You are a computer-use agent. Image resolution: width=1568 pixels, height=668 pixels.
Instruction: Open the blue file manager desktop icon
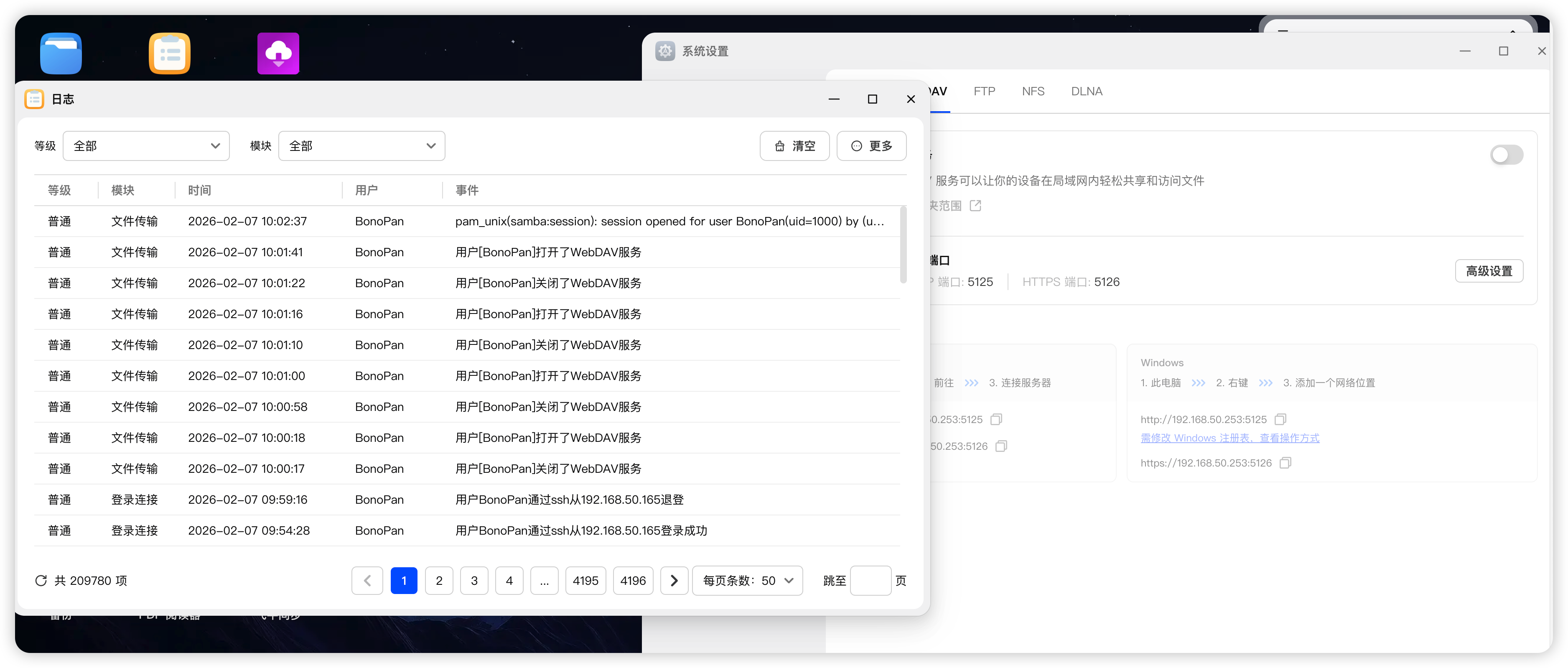coord(61,53)
